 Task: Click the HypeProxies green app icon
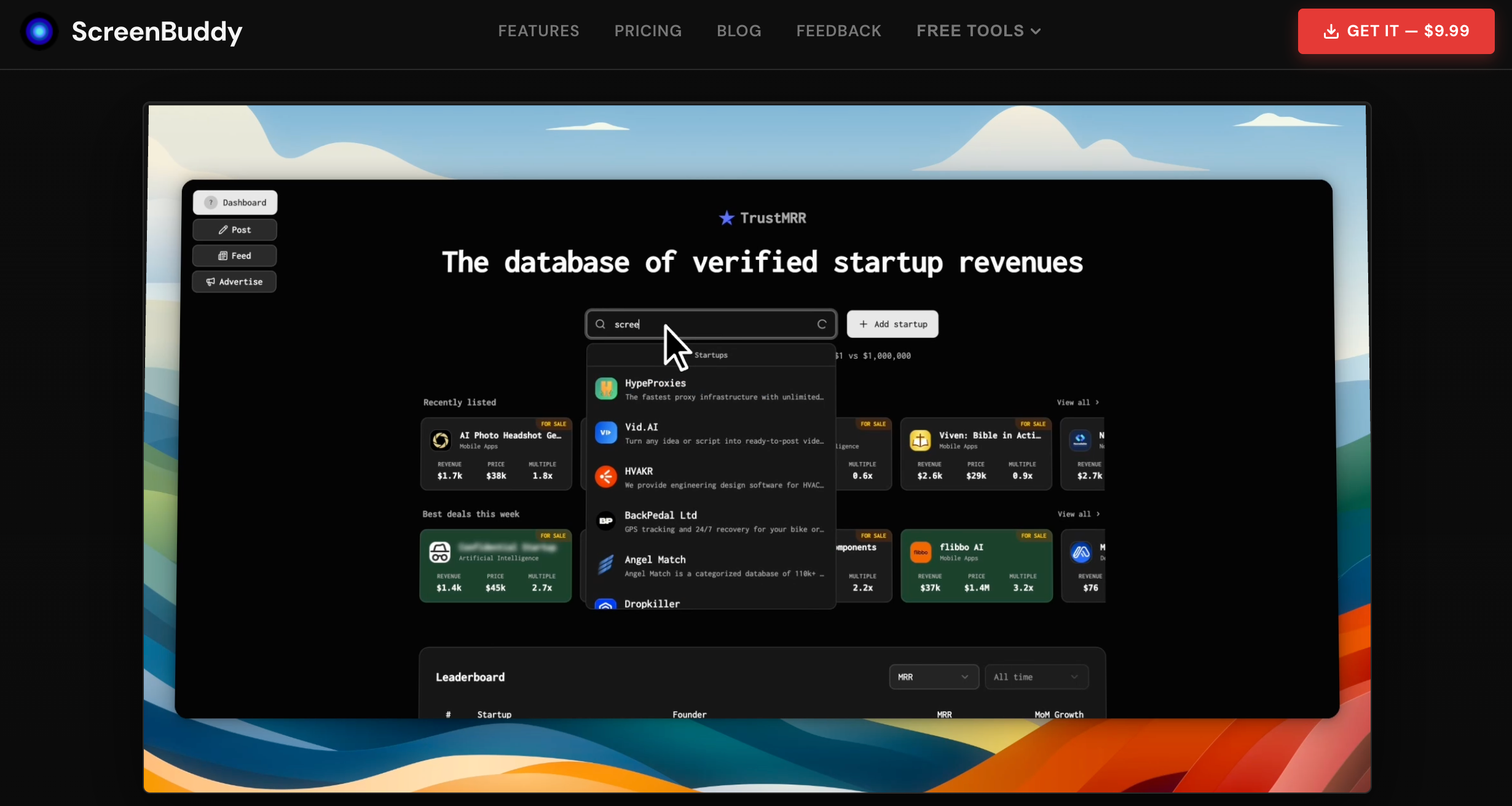606,389
